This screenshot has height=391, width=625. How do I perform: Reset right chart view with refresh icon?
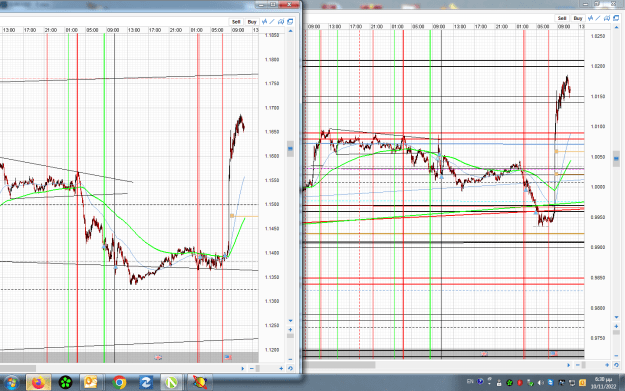[x=616, y=365]
